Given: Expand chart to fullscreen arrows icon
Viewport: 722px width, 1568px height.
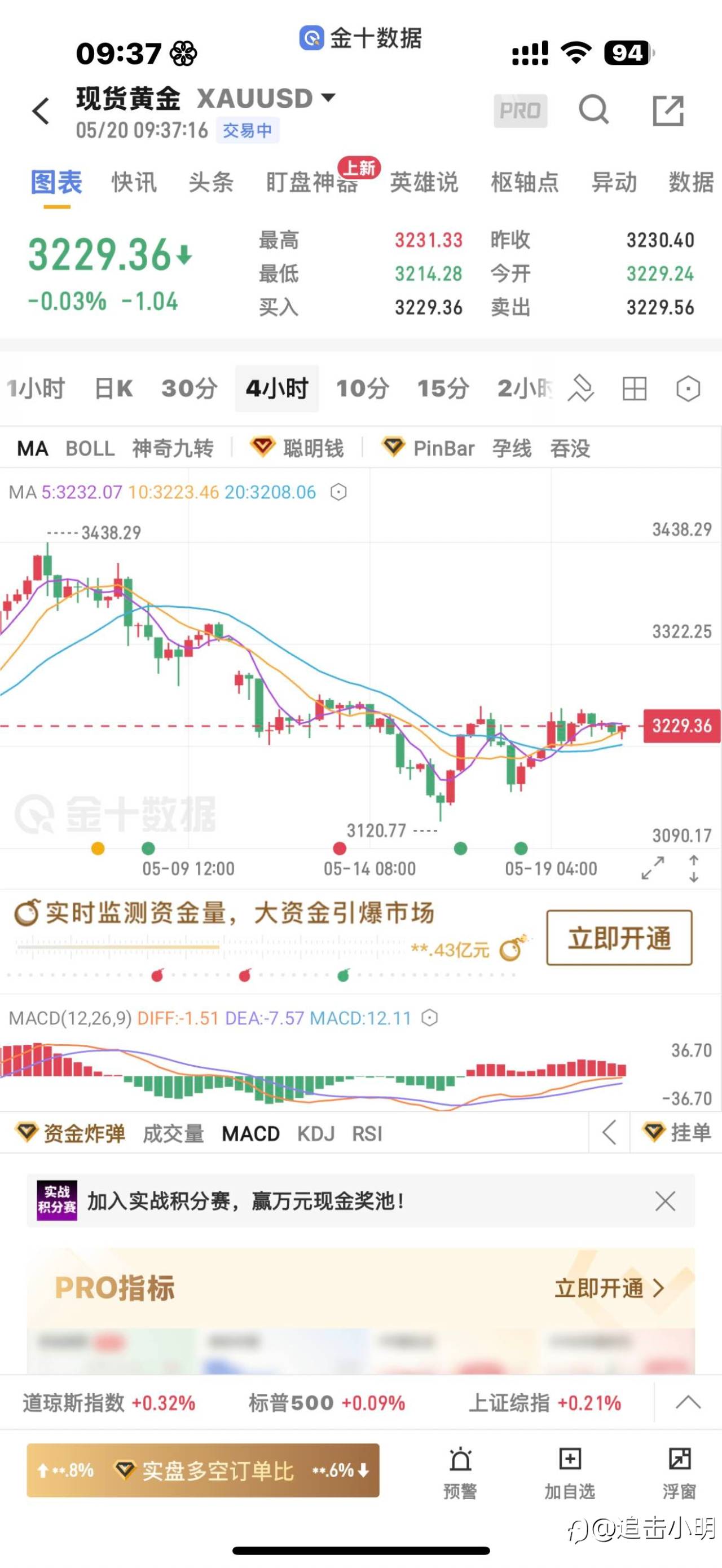Looking at the screenshot, I should [653, 868].
